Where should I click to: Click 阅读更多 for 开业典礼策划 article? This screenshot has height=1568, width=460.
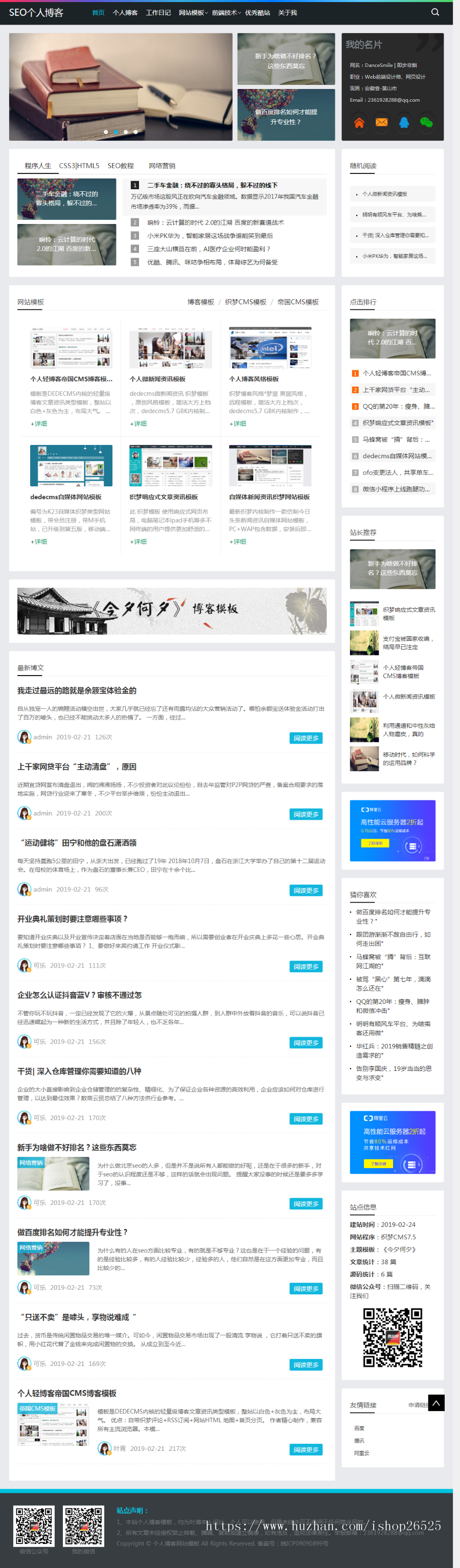click(x=306, y=966)
